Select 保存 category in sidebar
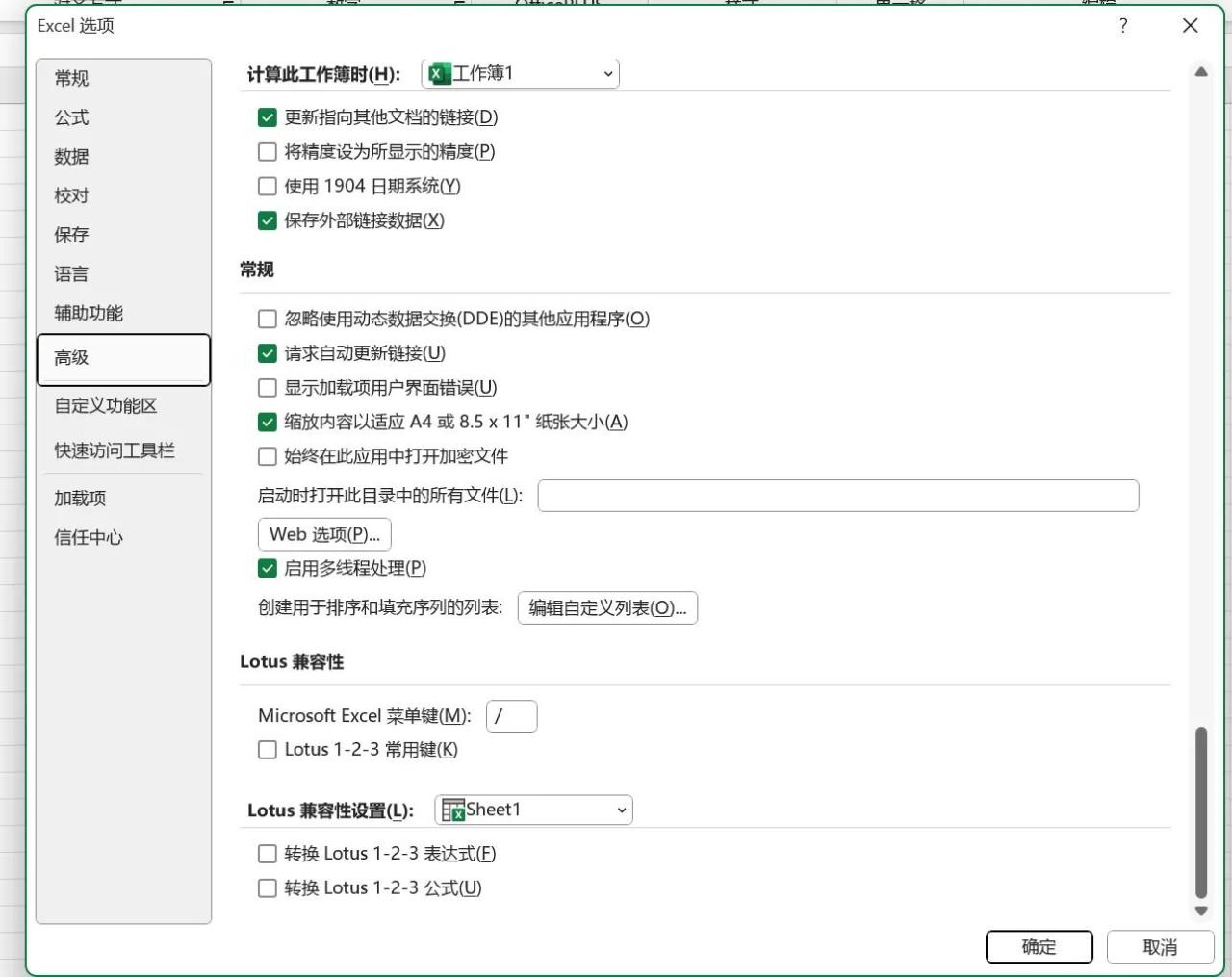1232x977 pixels. coord(123,235)
